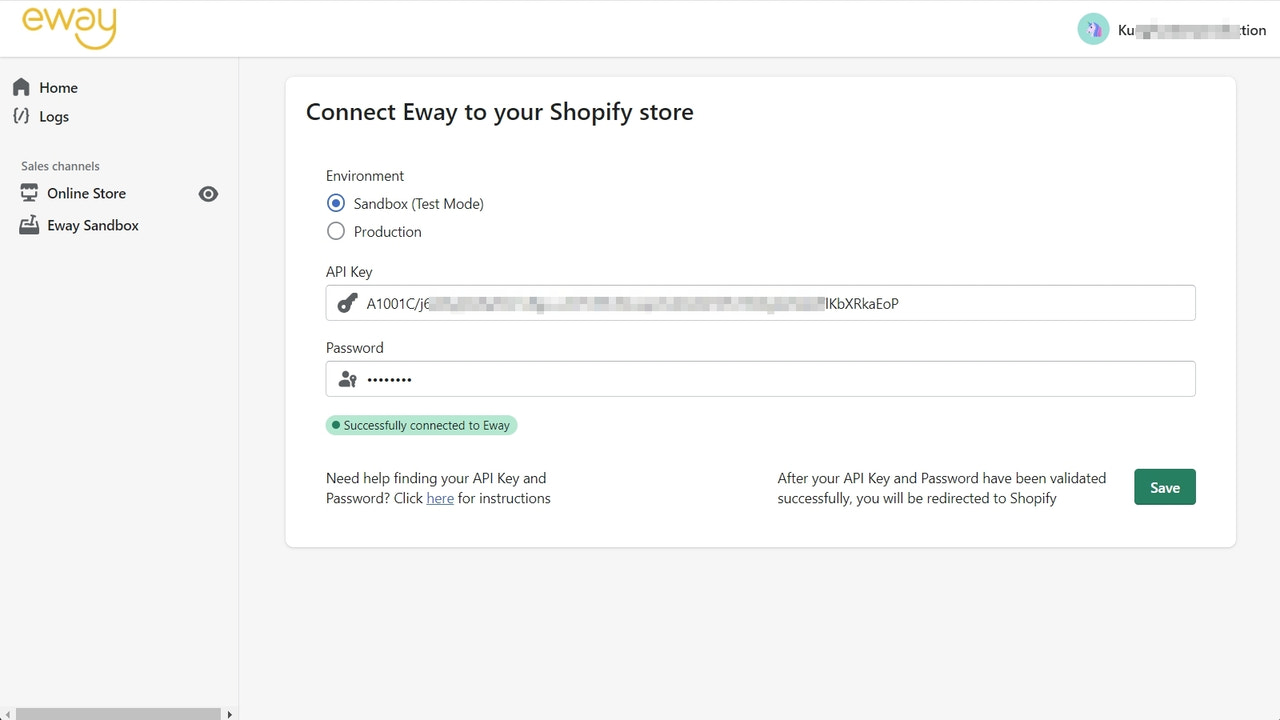Click the 'Environment' label
Viewport: 1280px width, 720px height.
365,175
